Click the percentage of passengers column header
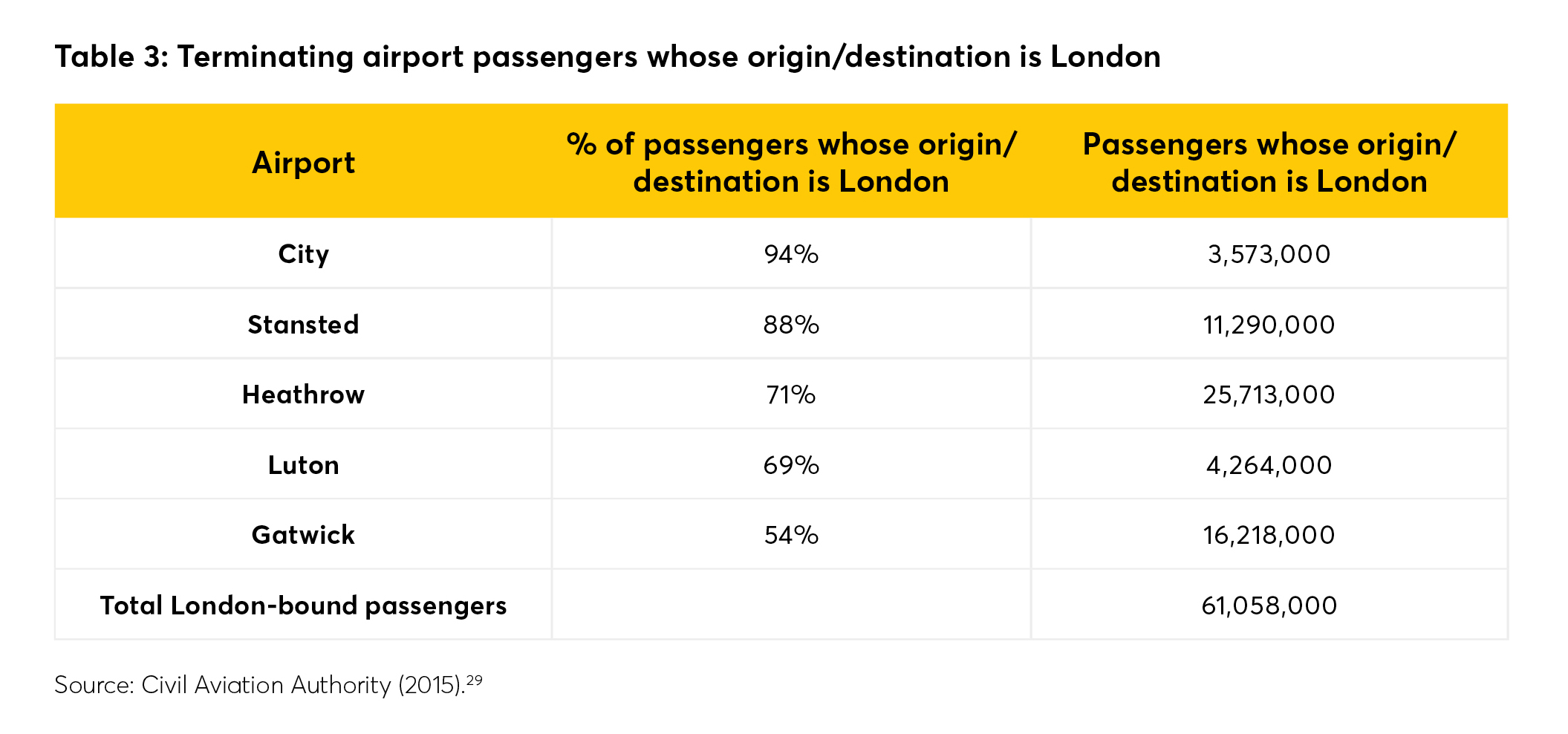Screen dimensions: 1568x734 coord(791,163)
